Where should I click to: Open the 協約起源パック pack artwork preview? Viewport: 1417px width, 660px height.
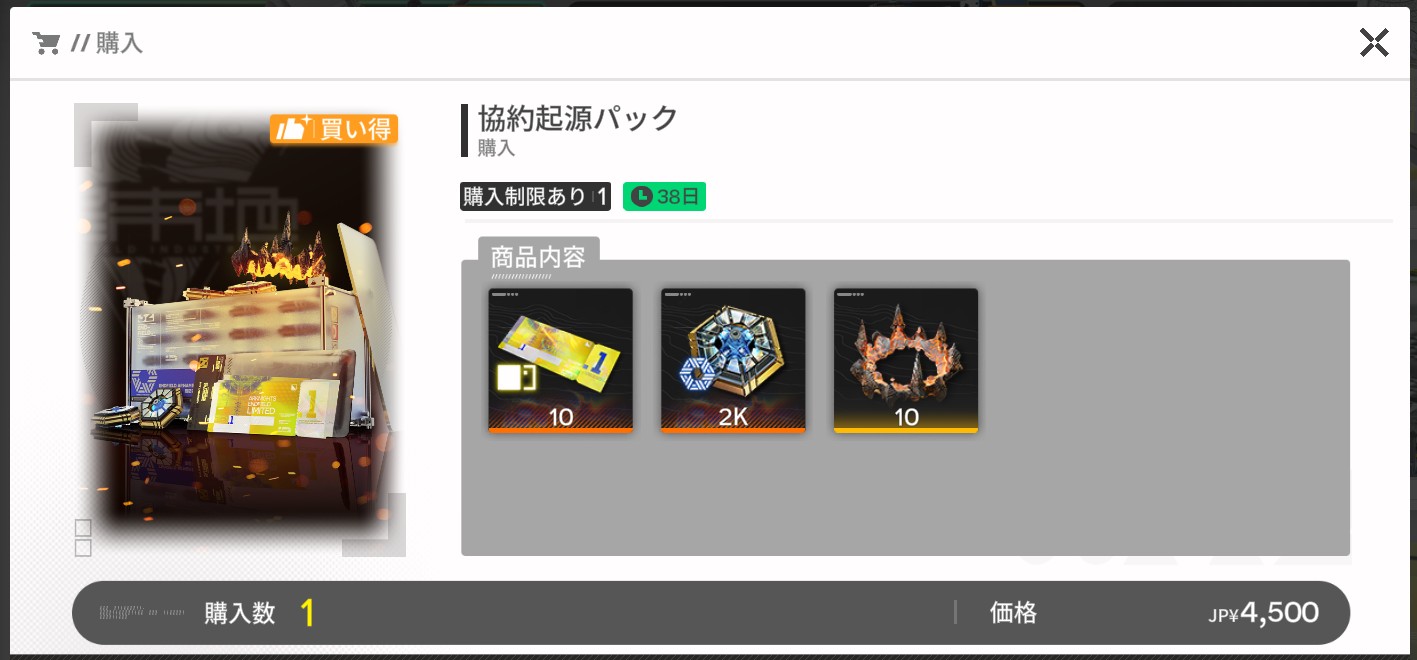click(x=240, y=330)
